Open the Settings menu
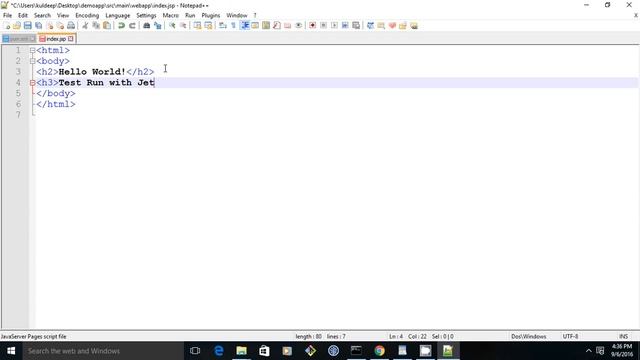The image size is (640, 360). pos(146,15)
